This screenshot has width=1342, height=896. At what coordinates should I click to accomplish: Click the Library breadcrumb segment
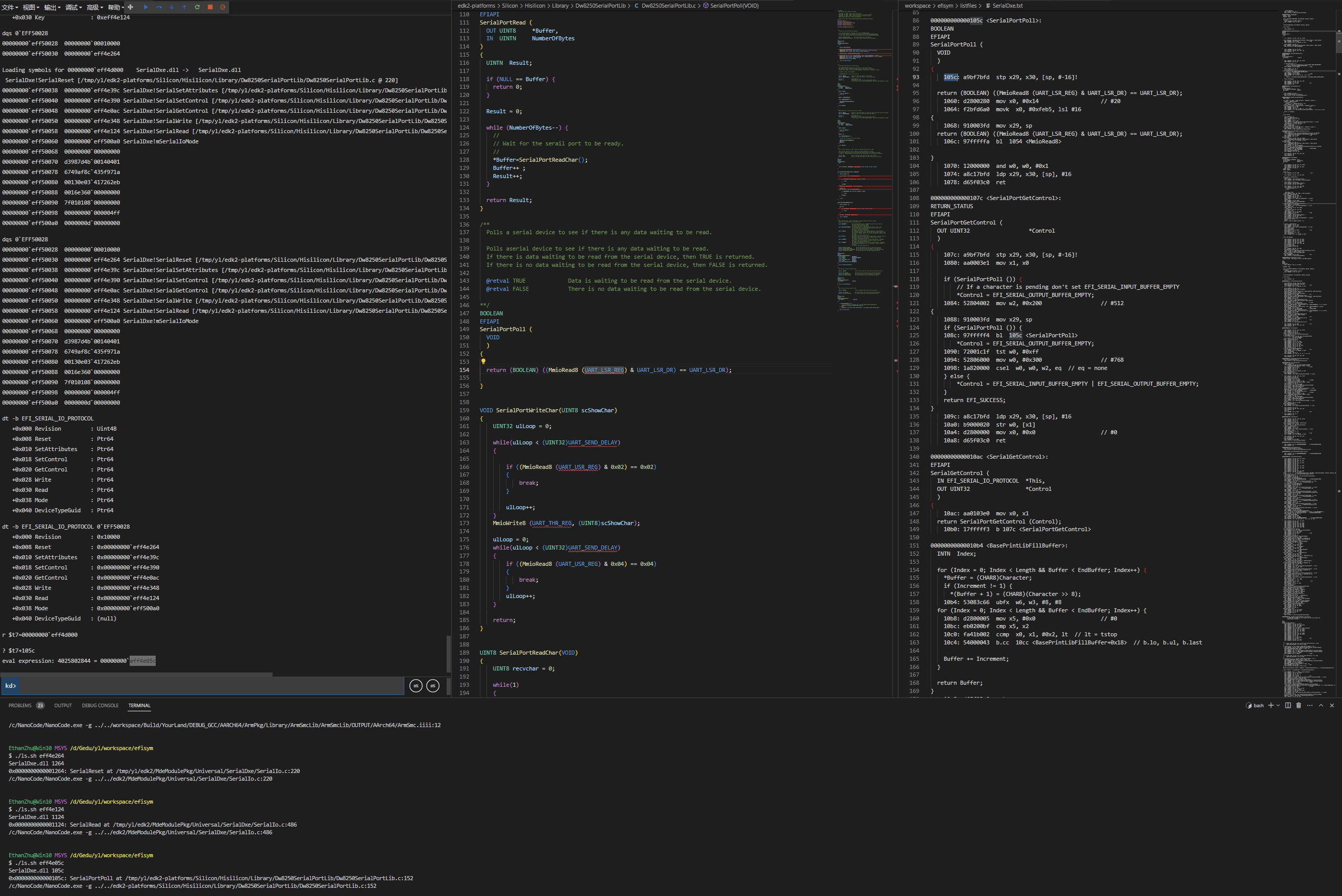click(x=560, y=6)
